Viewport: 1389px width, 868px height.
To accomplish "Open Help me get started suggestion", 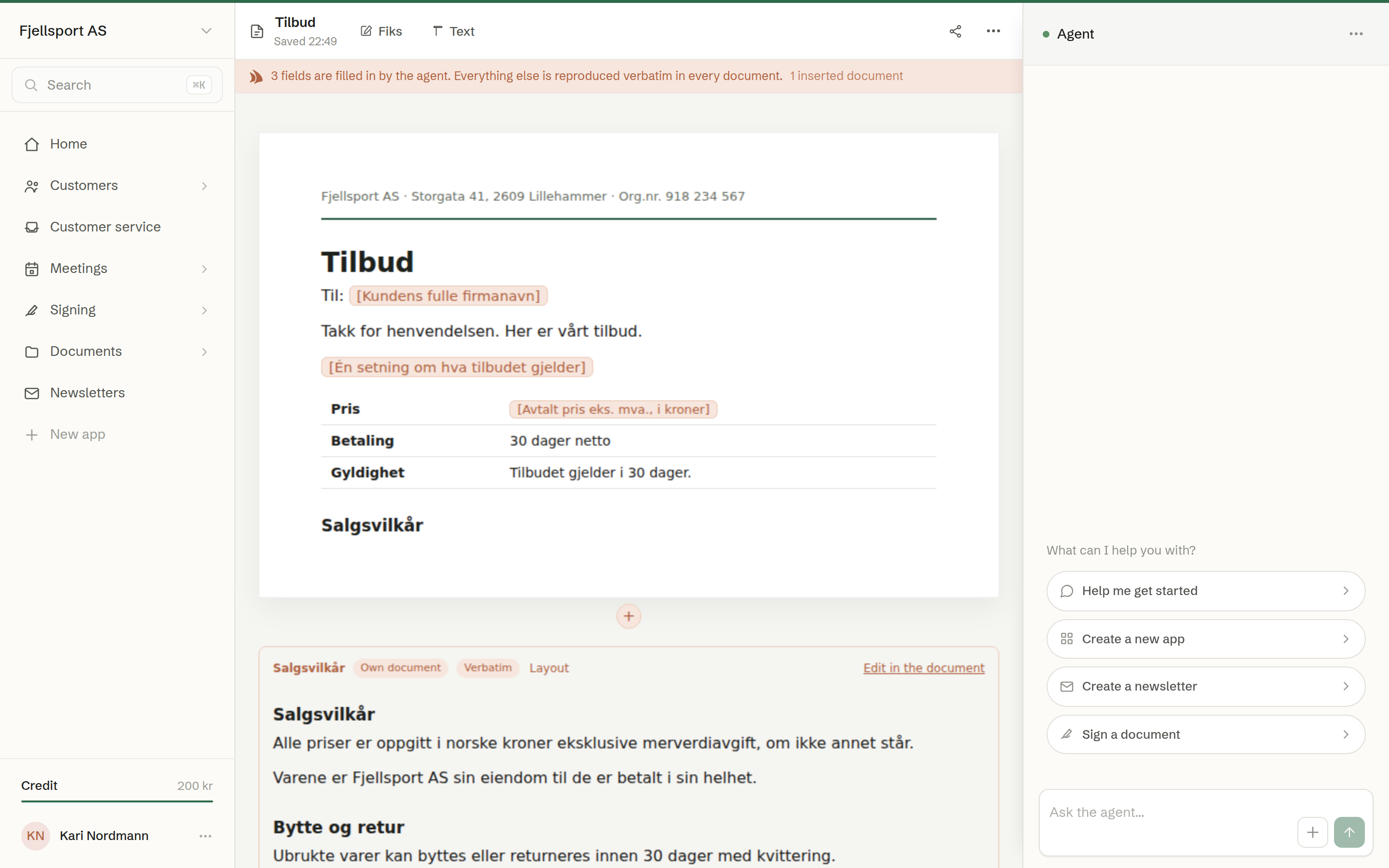I will coord(1205,591).
